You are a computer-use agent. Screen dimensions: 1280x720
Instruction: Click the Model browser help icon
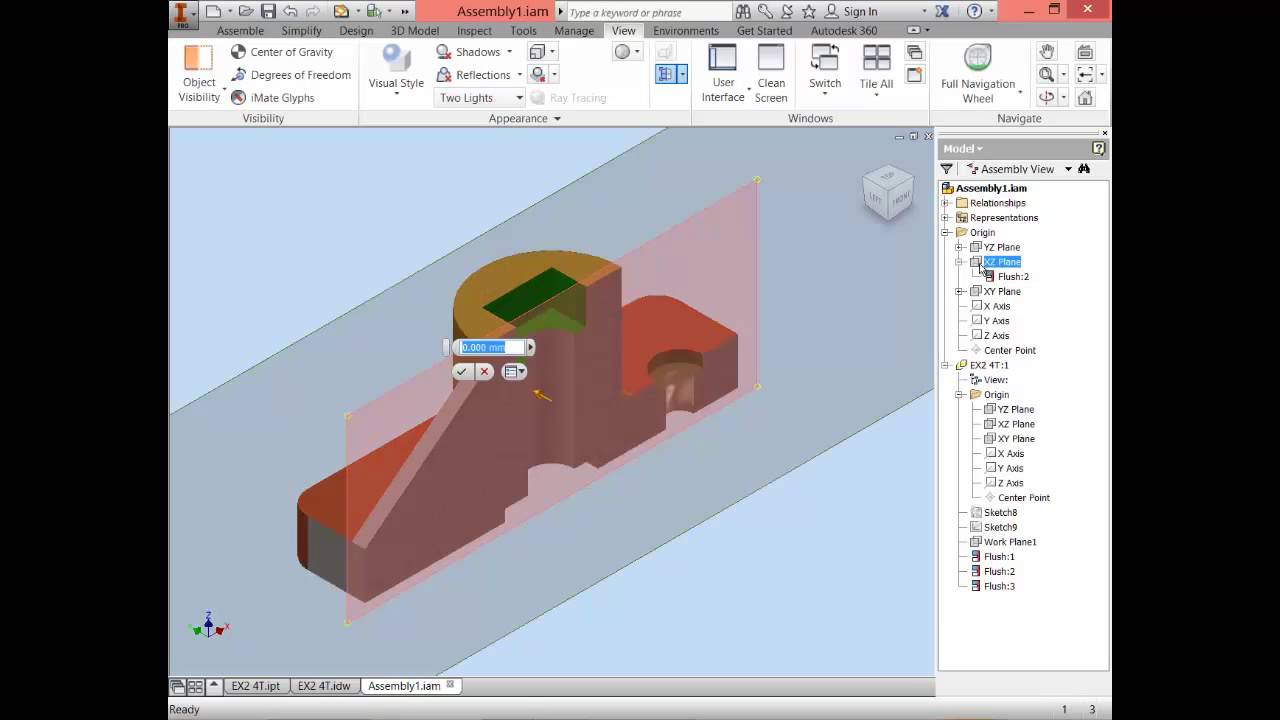click(1098, 148)
